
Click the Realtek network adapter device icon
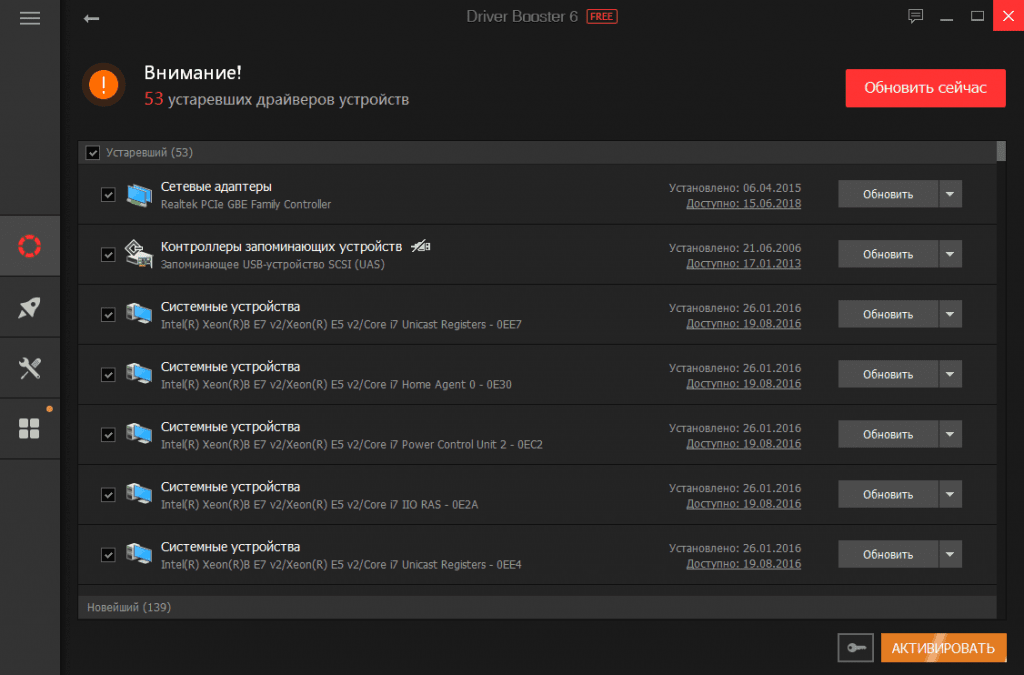click(139, 195)
